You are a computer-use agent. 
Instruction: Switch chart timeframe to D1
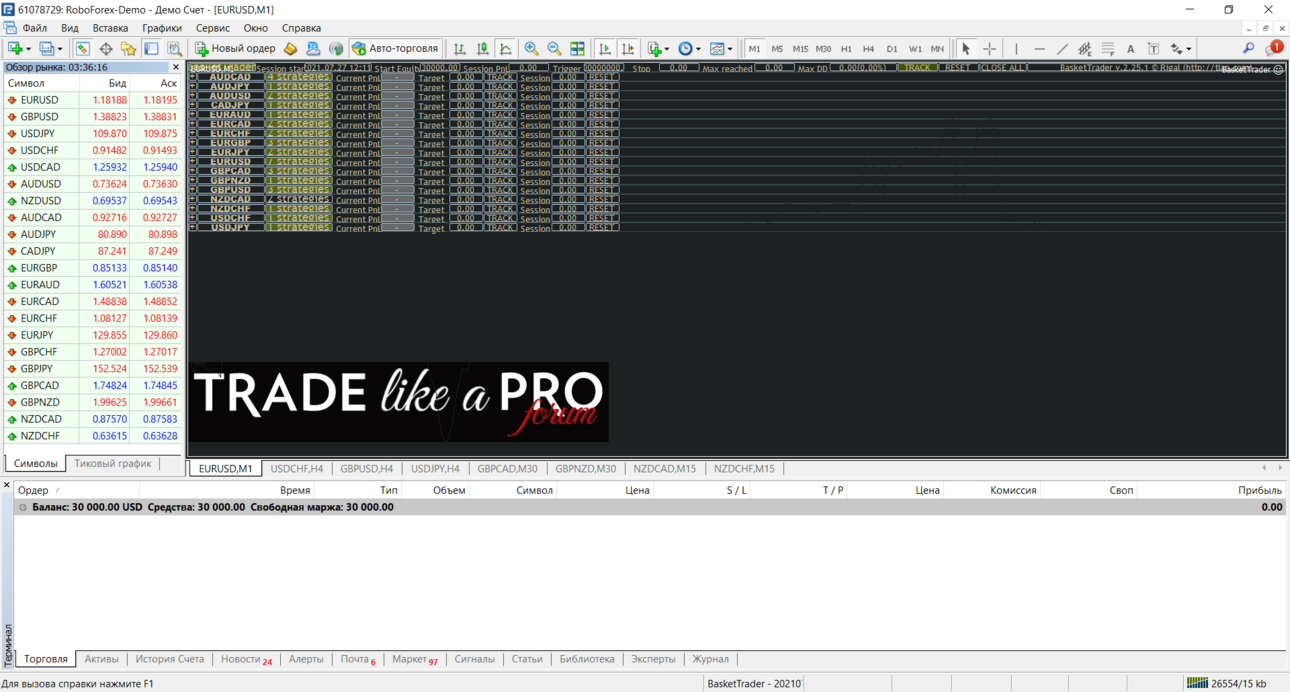pos(892,48)
